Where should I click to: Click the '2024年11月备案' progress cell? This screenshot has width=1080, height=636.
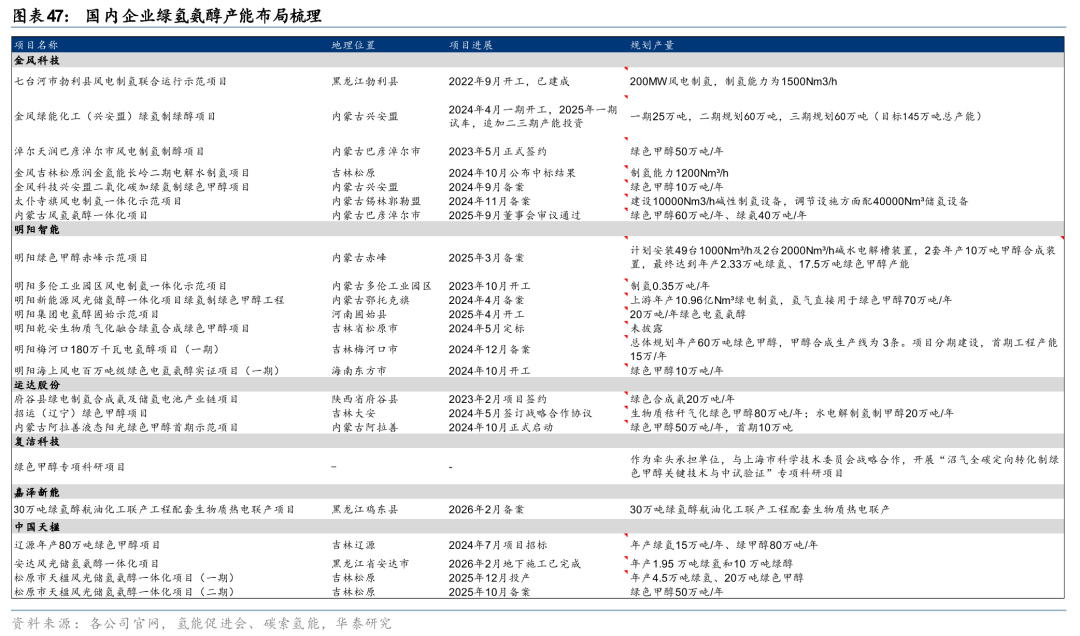click(489, 201)
